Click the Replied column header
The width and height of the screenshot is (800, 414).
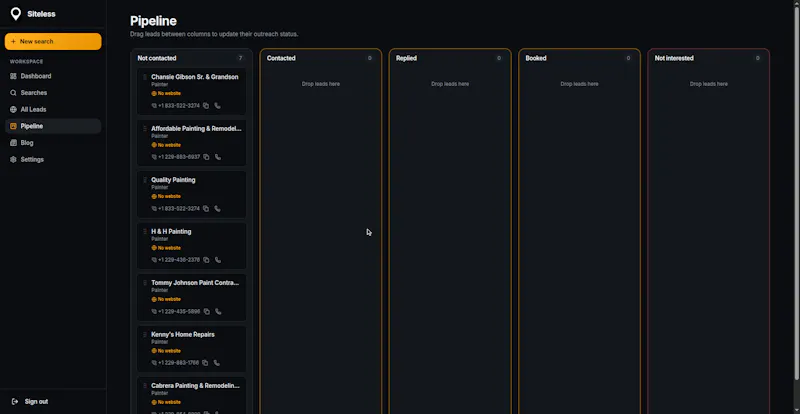pyautogui.click(x=406, y=58)
